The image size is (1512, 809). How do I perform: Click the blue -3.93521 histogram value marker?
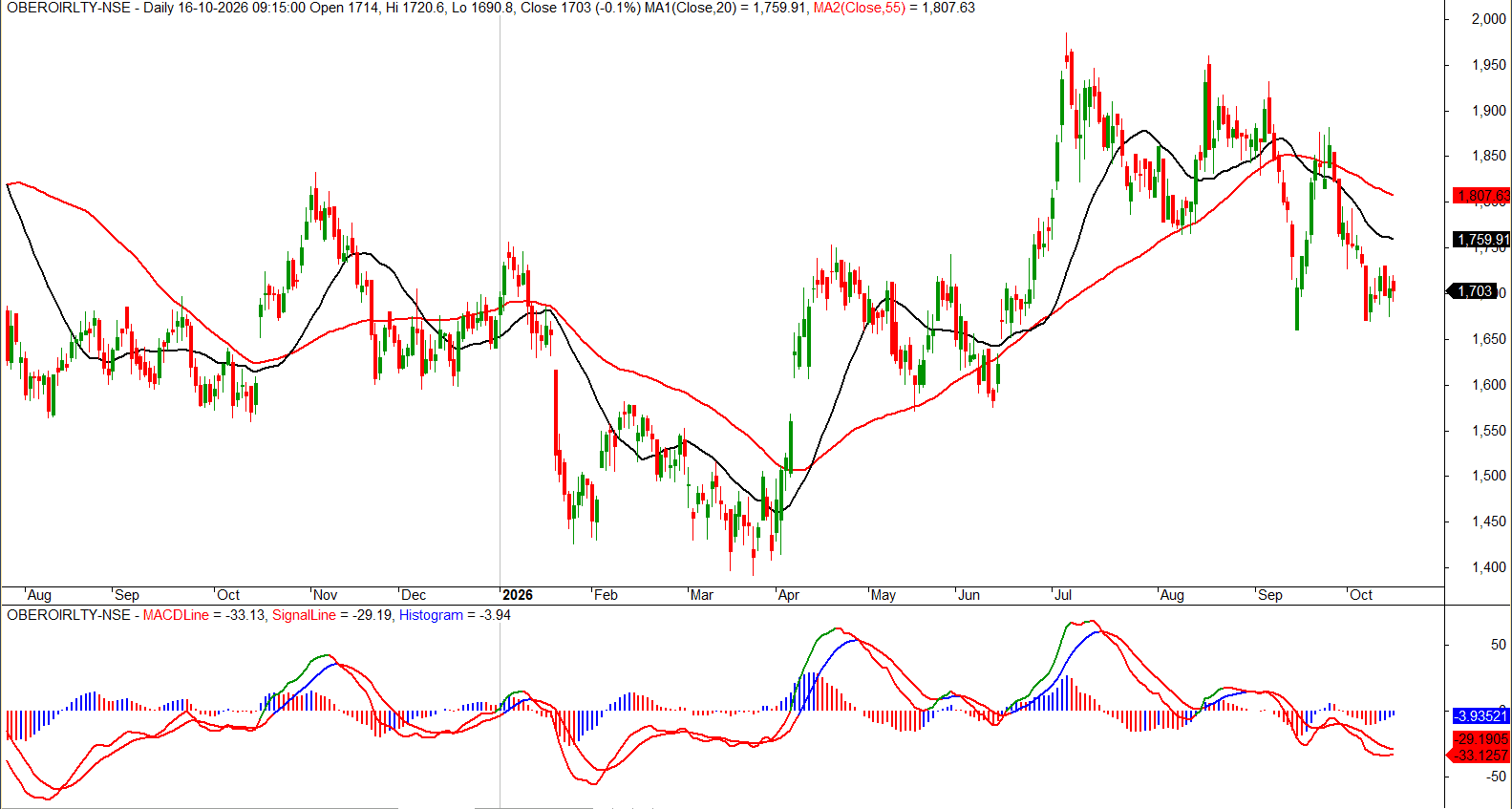point(1481,715)
